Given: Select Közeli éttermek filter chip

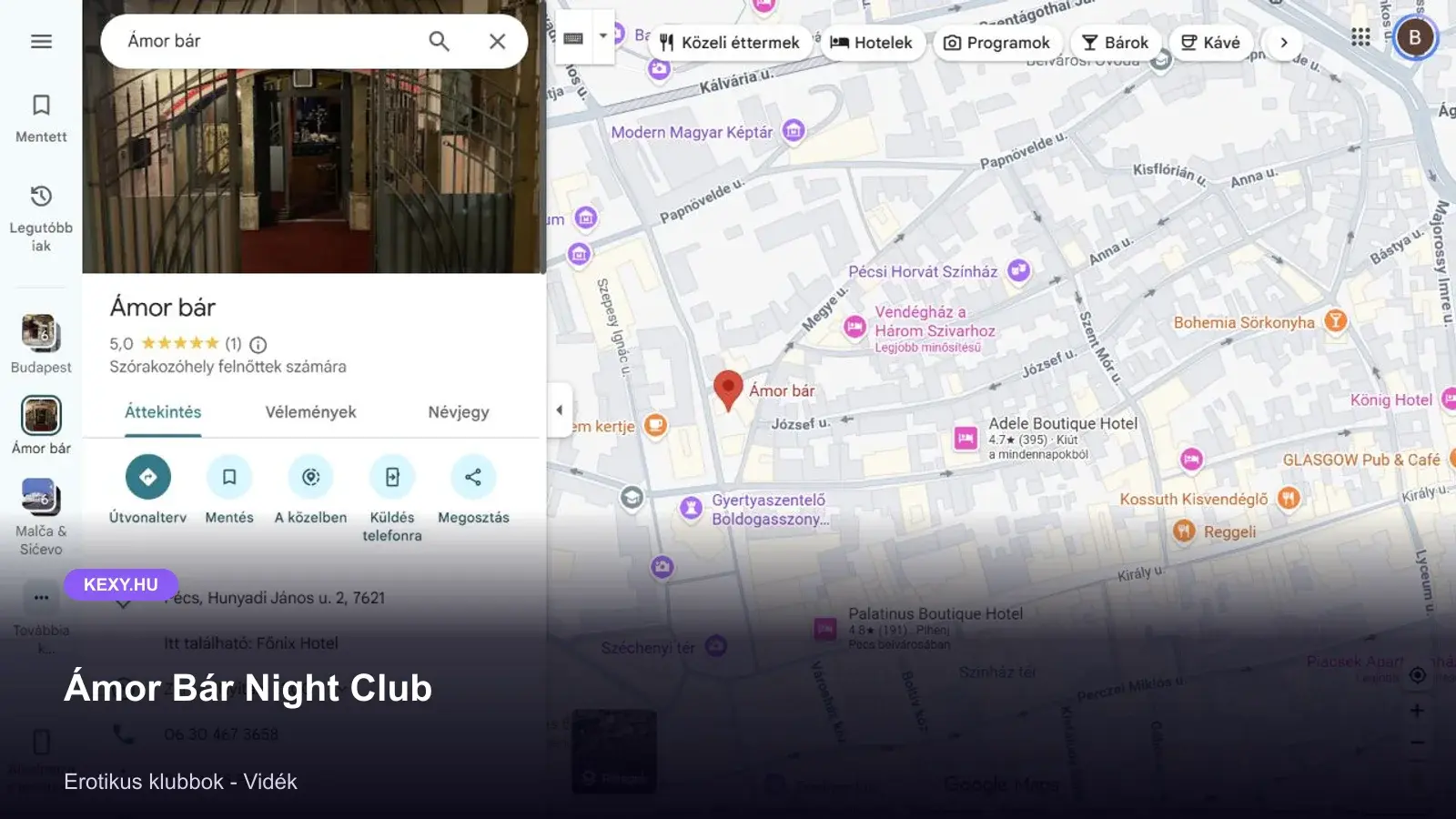Looking at the screenshot, I should tap(730, 43).
